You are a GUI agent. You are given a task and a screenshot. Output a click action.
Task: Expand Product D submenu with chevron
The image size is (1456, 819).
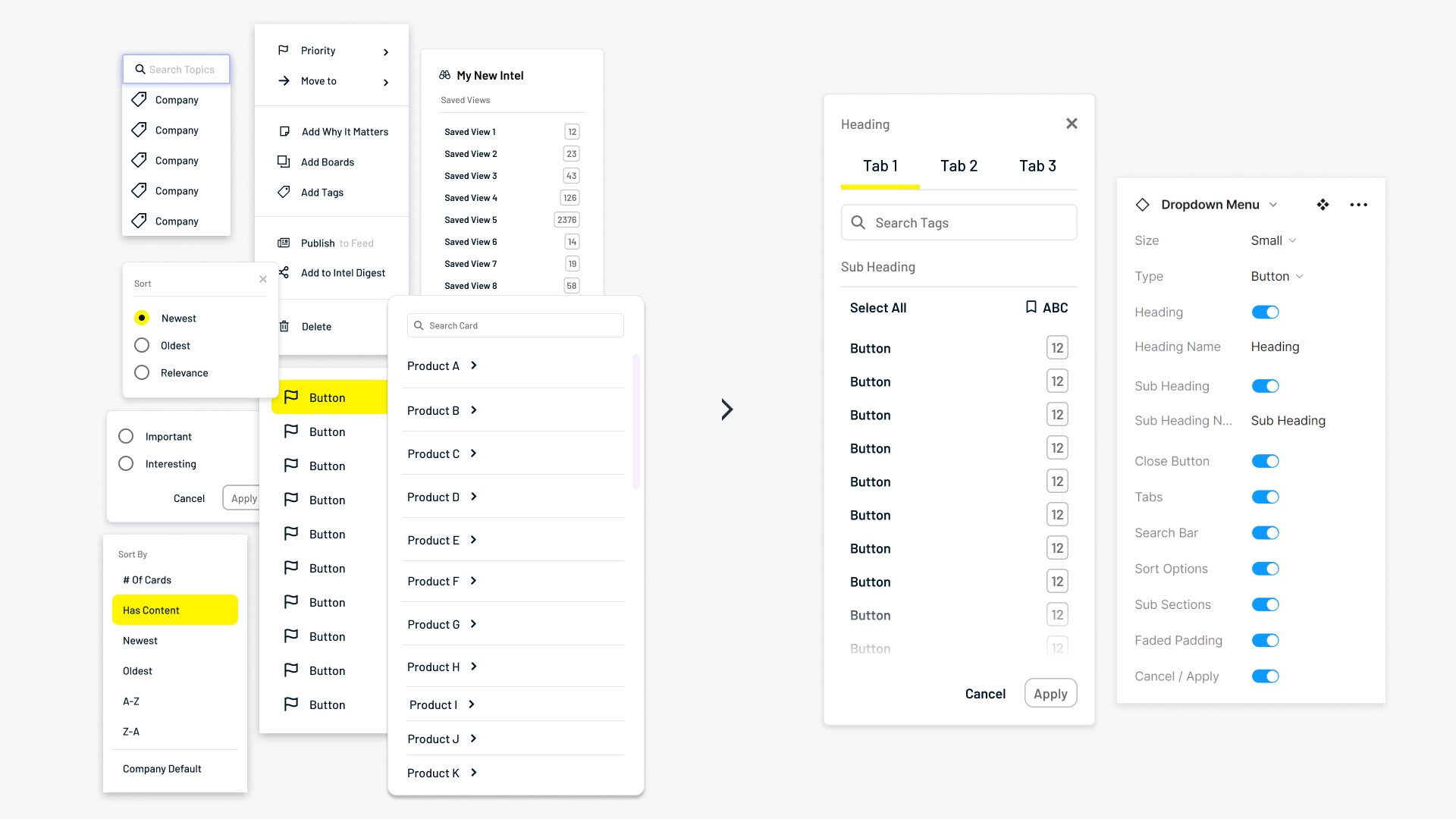(473, 496)
